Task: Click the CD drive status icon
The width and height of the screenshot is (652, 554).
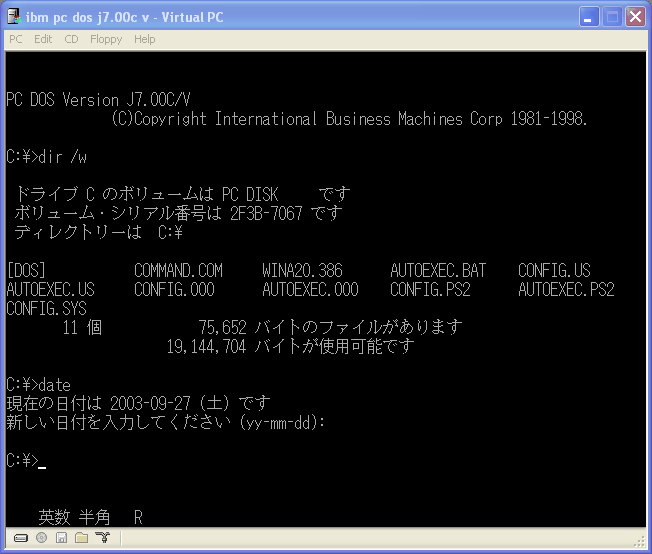Action: tap(42, 538)
